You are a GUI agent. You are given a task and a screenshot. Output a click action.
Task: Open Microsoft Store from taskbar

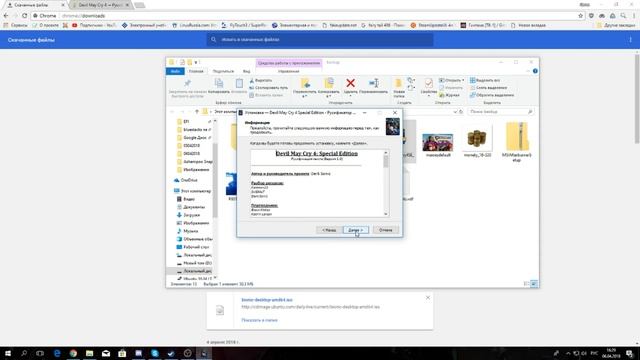pyautogui.click(x=122, y=353)
